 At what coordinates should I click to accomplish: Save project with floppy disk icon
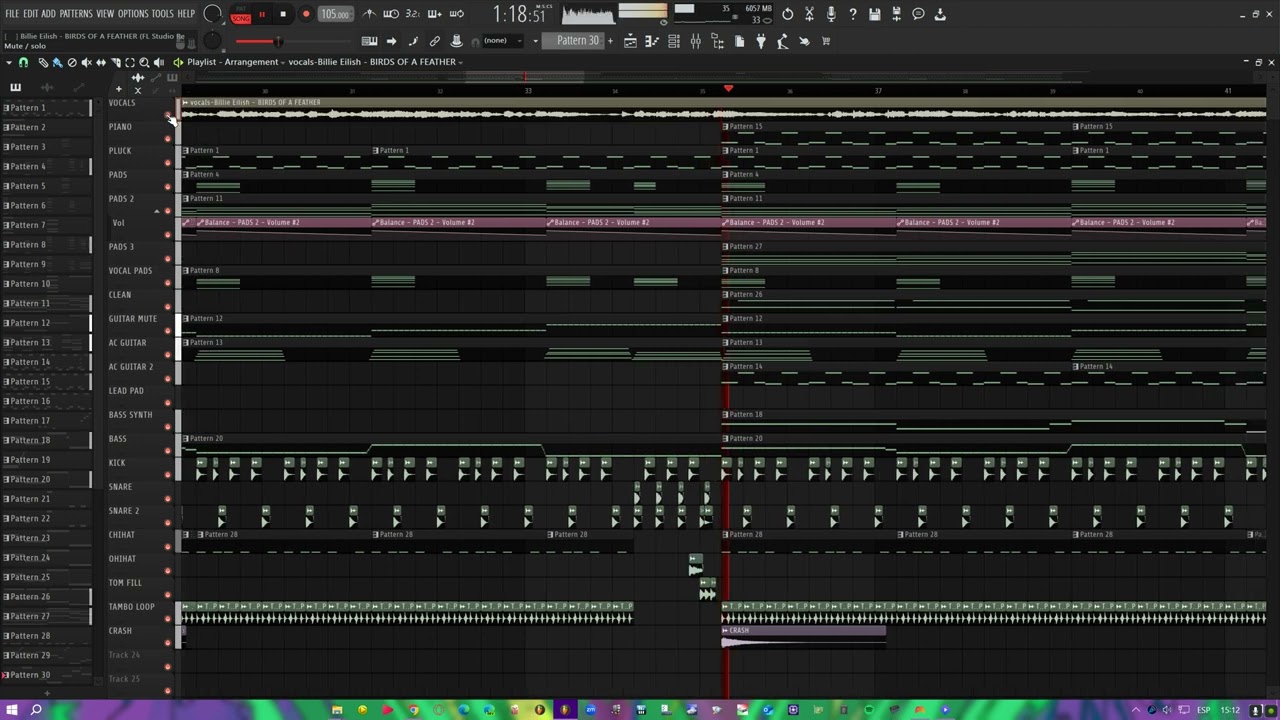[x=875, y=14]
